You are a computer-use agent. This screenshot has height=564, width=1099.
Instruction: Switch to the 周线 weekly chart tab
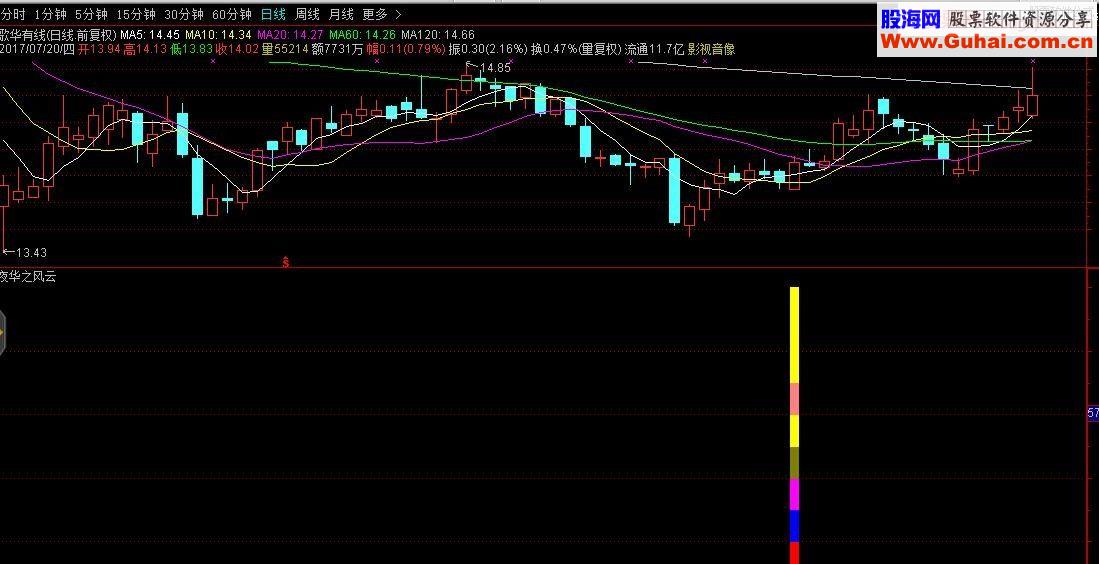[307, 14]
